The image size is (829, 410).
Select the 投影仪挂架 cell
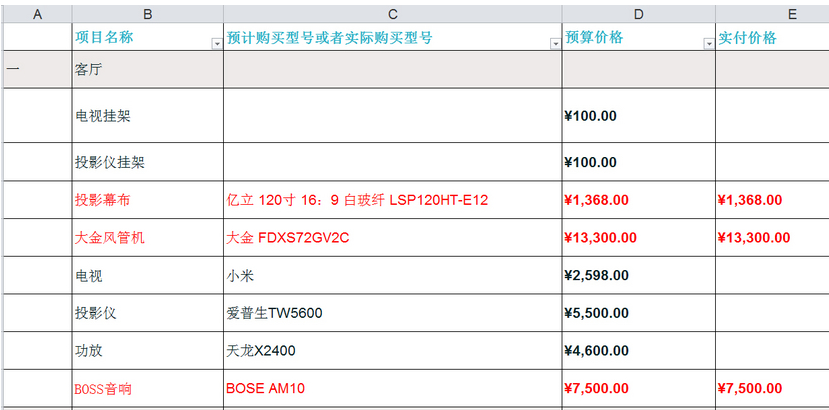(148, 162)
